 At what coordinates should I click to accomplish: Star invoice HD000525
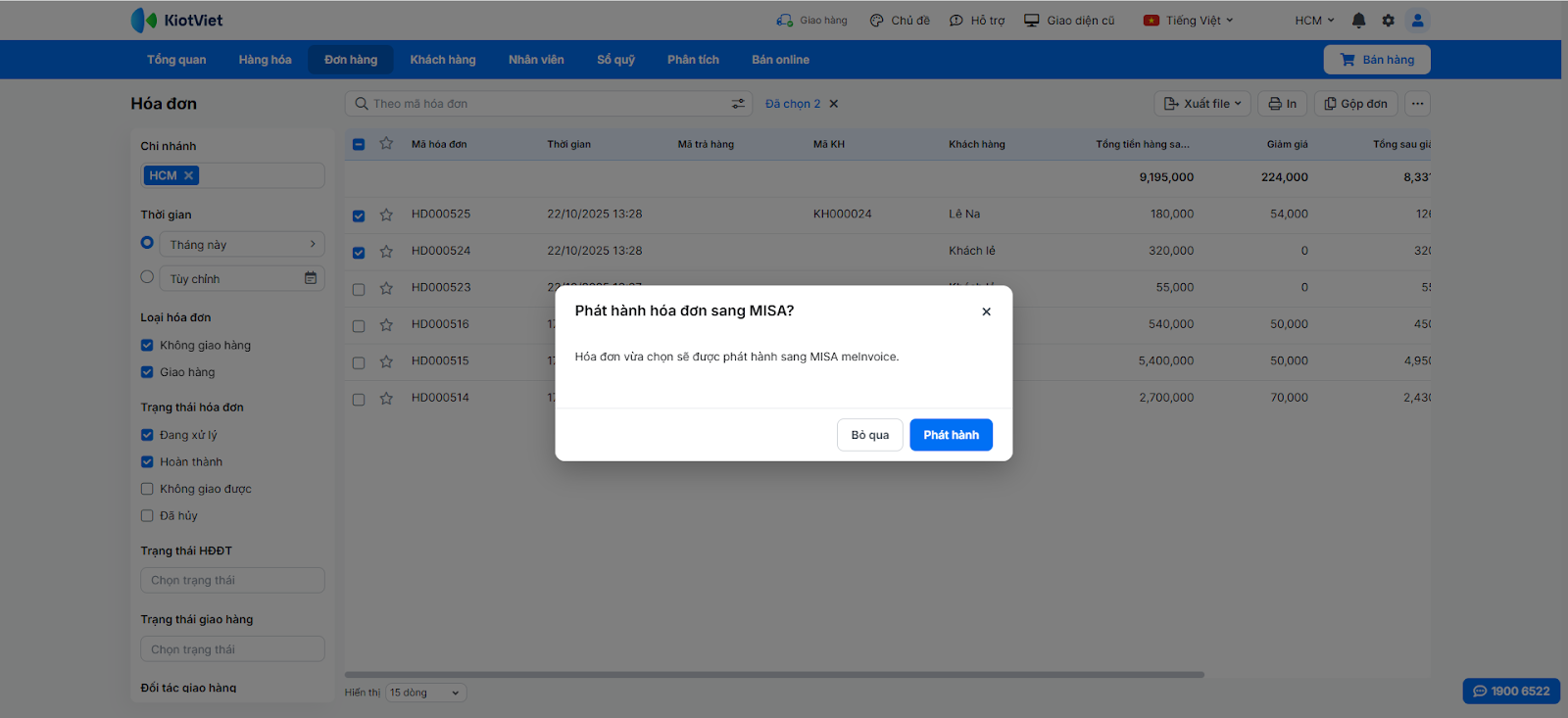coord(386,215)
